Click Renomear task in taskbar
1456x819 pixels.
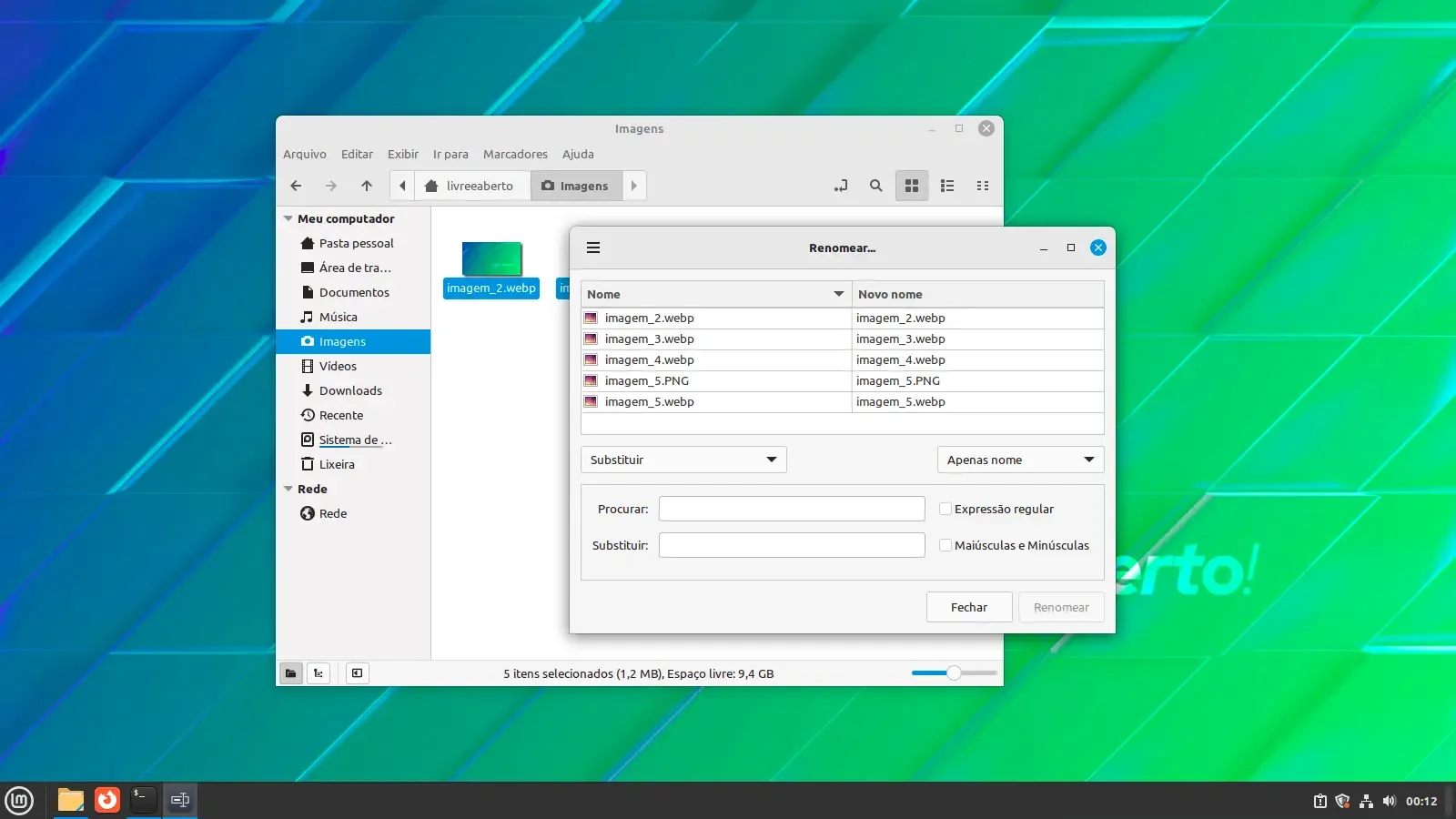pyautogui.click(x=180, y=800)
